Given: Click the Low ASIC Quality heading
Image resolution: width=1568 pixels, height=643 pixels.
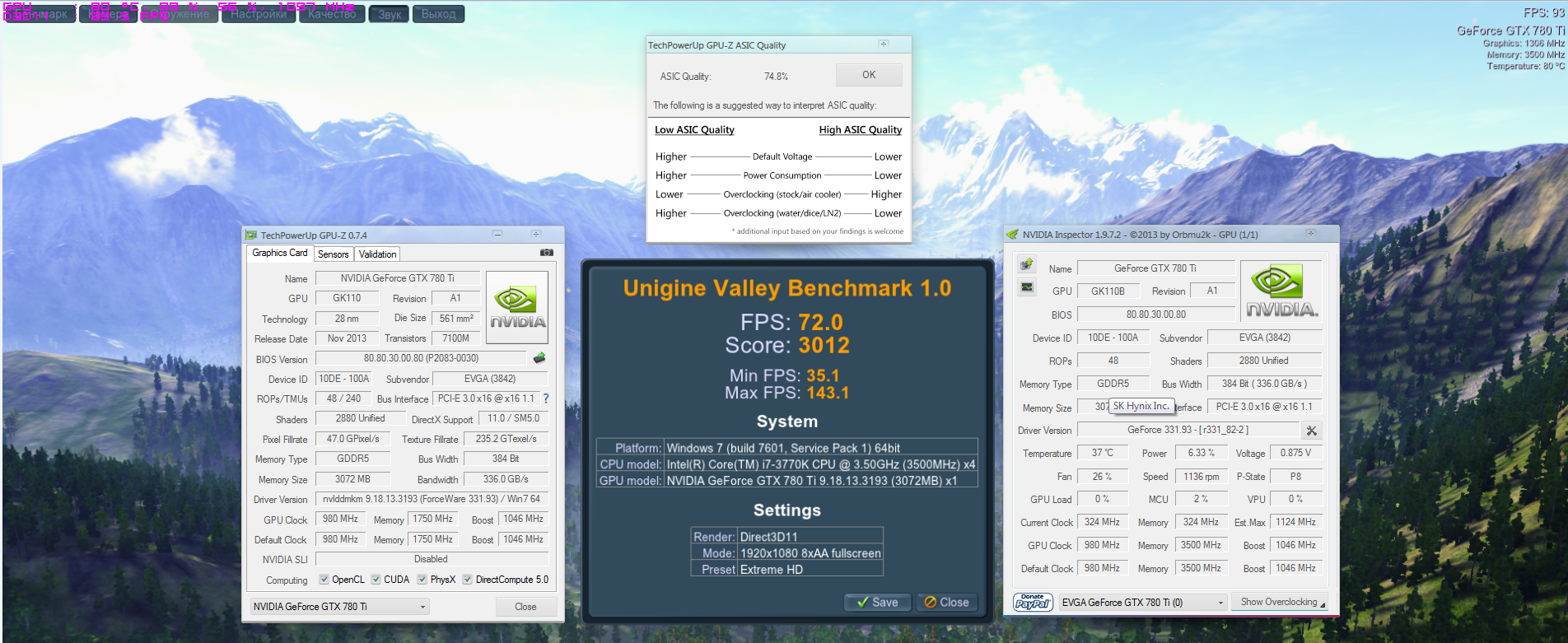Looking at the screenshot, I should tap(694, 130).
